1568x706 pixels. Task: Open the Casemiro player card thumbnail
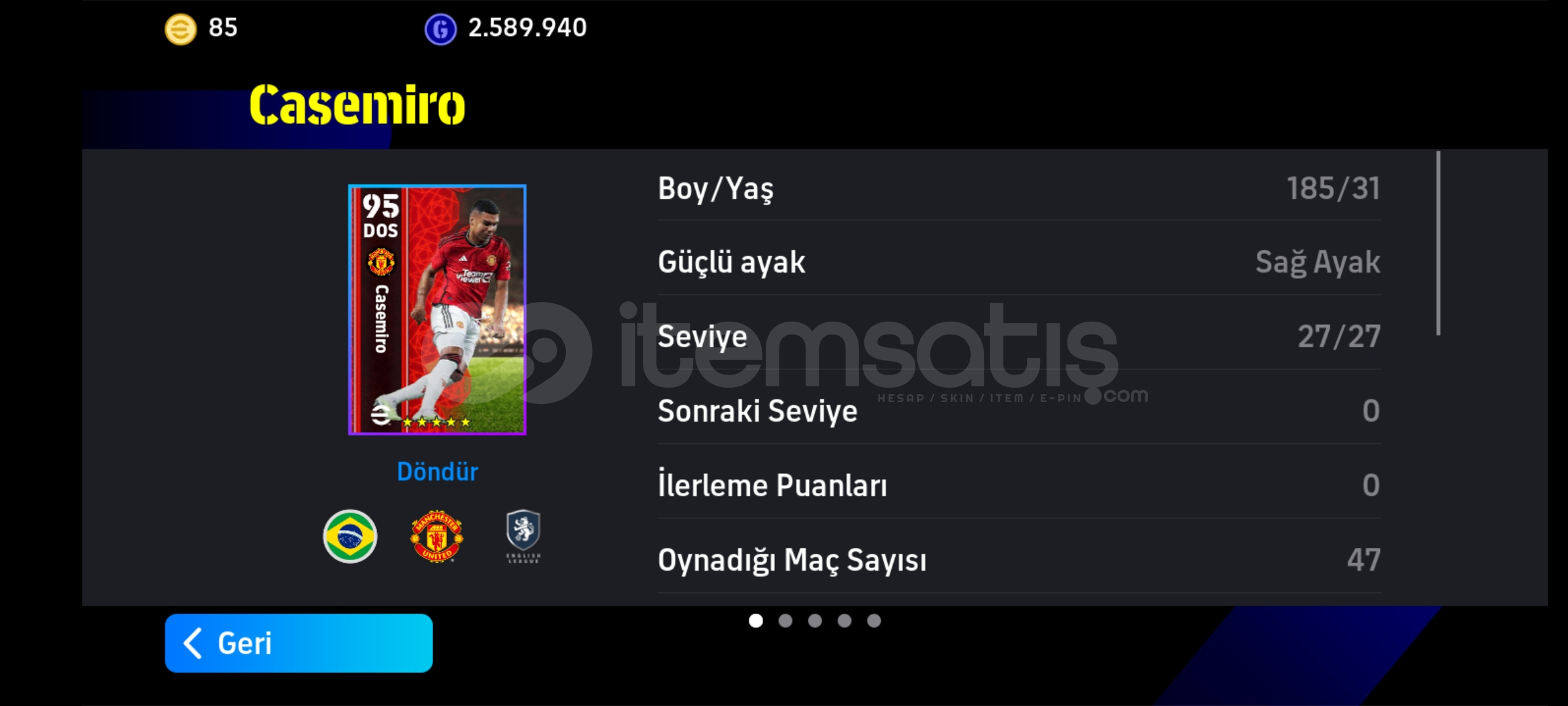(x=437, y=310)
